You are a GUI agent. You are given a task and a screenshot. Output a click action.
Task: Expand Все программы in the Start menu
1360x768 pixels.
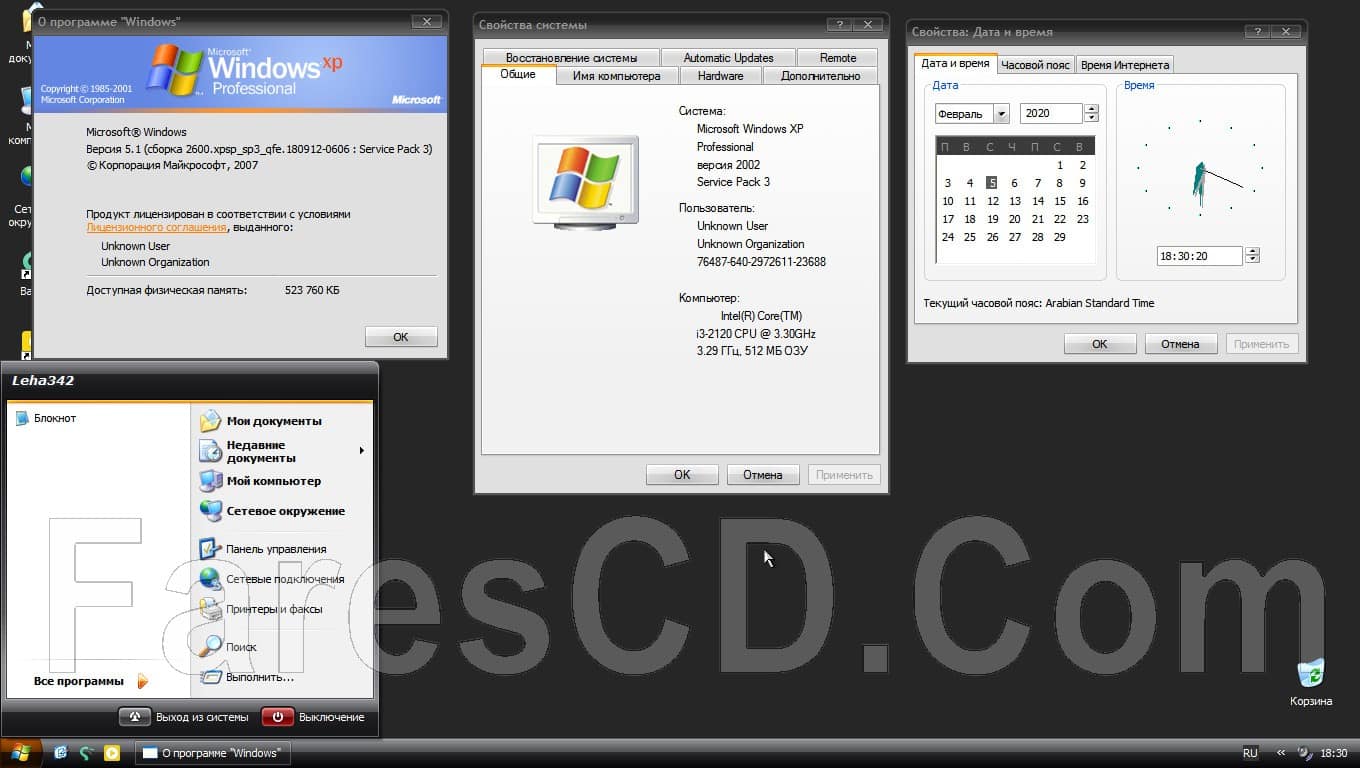click(90, 681)
